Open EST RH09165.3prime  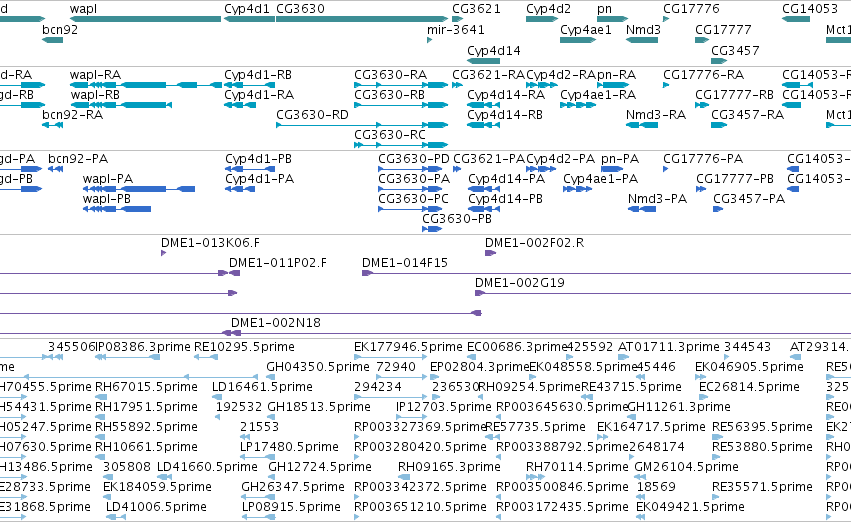[x=449, y=467]
